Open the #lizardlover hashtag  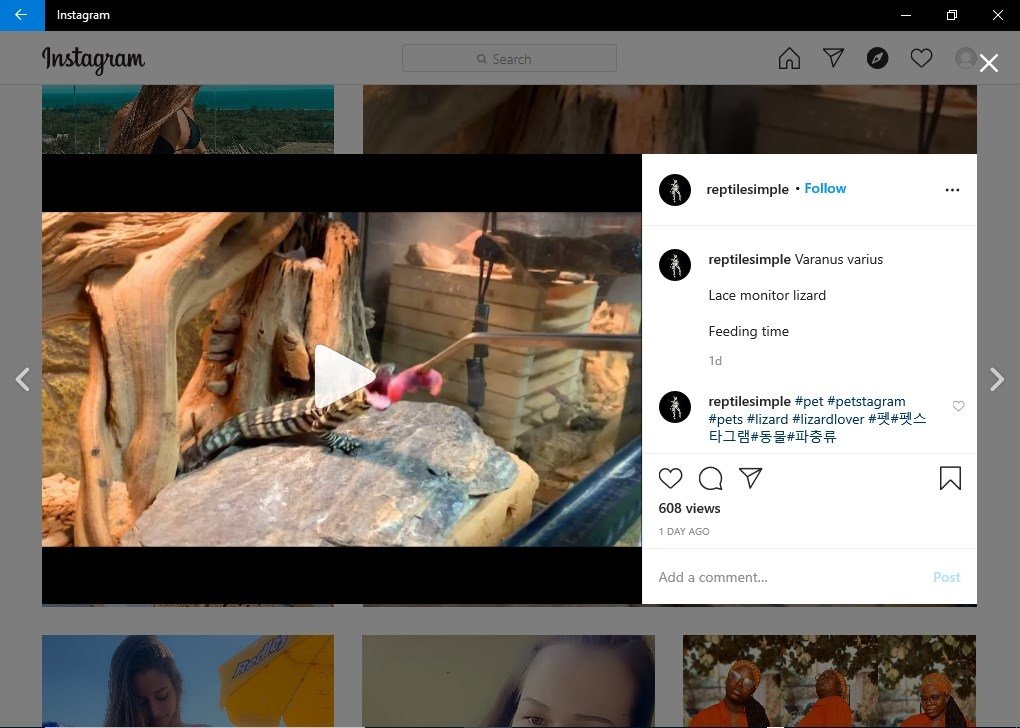point(827,419)
